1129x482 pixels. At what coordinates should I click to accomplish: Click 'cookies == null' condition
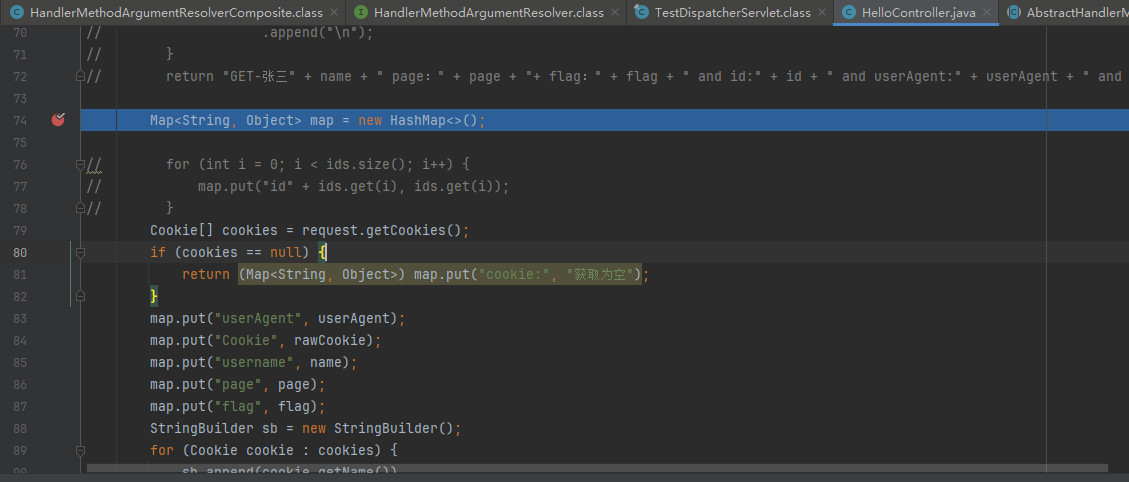click(242, 252)
